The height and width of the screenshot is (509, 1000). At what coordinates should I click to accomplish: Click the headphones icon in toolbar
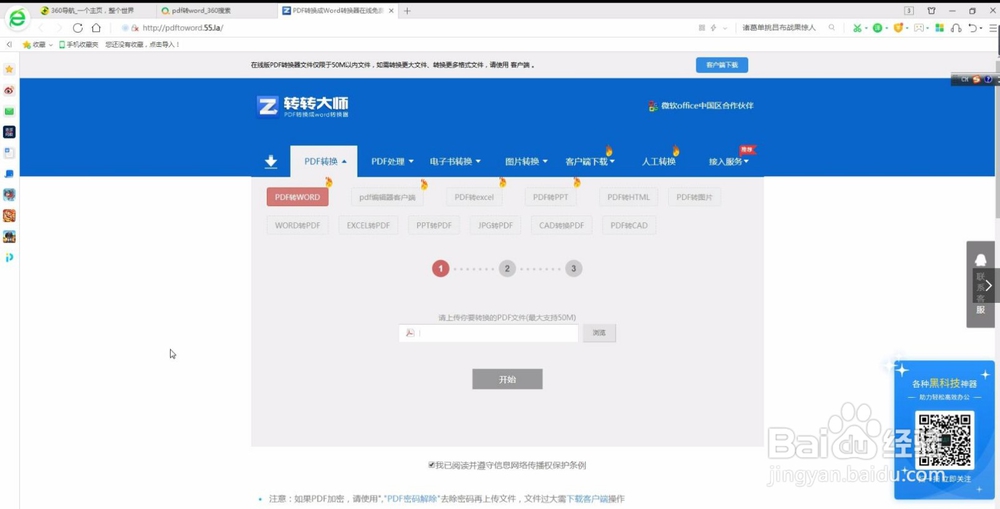pos(955,28)
